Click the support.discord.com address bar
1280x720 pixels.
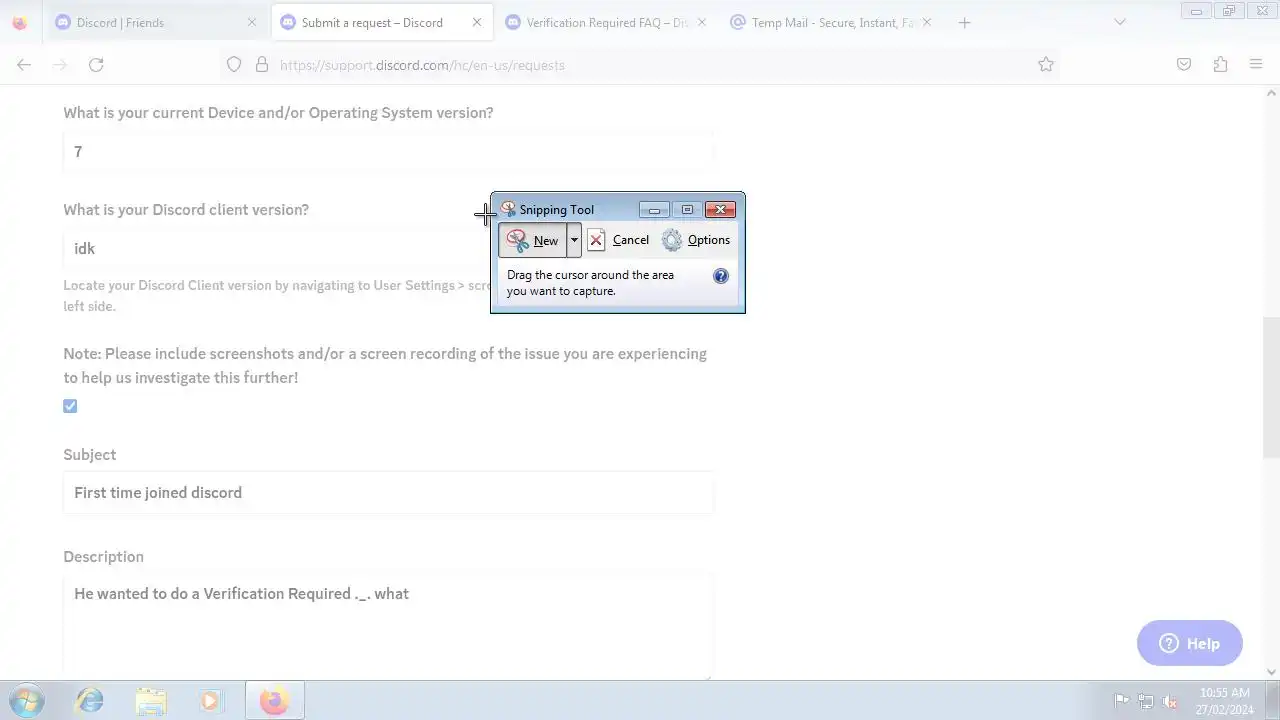coord(640,65)
